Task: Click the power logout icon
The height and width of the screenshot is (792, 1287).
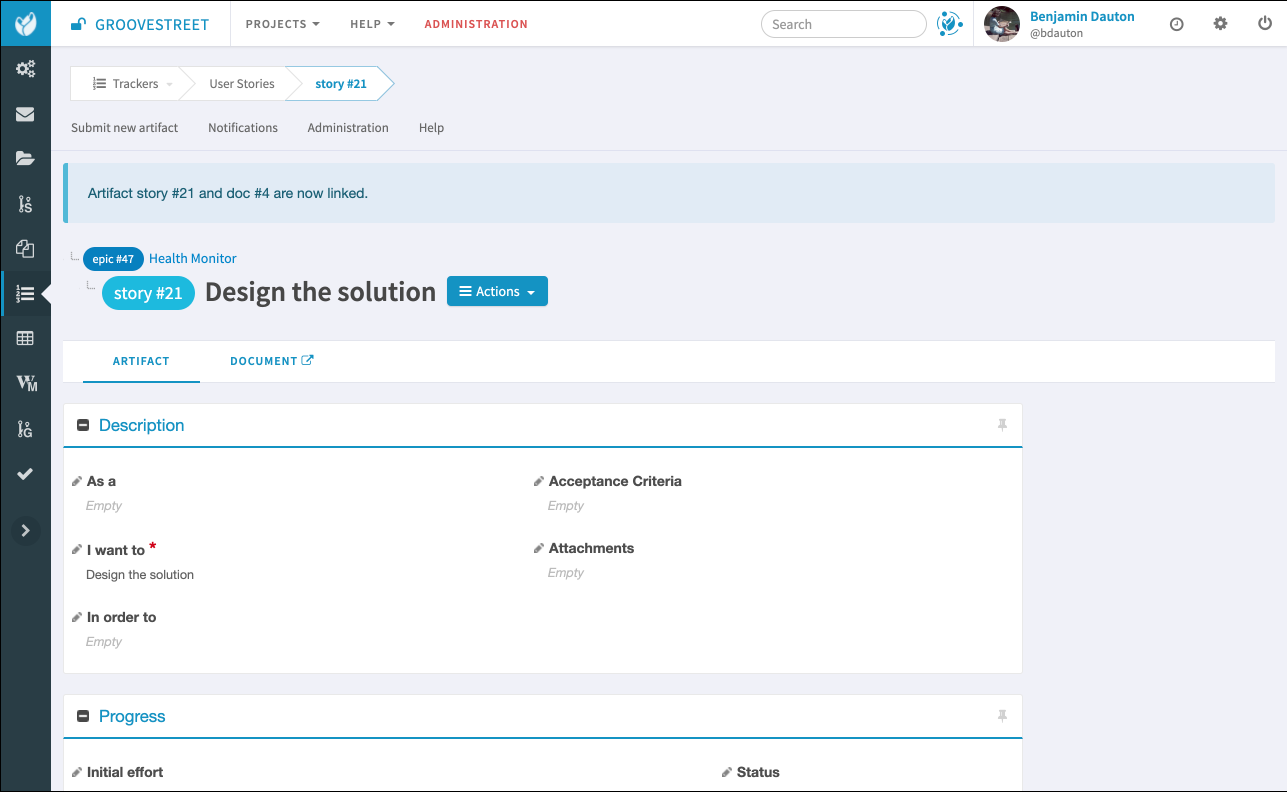Action: 1264,24
